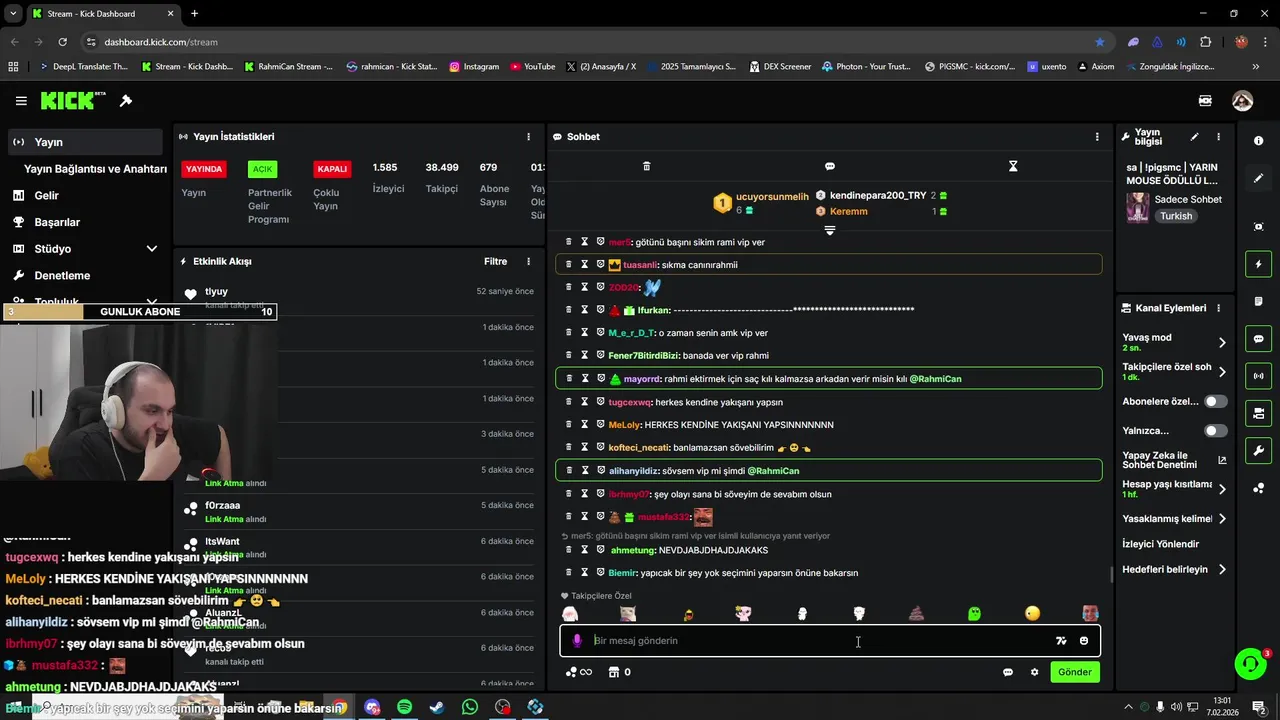Click the browser address bar
Viewport: 1280px width, 720px height.
(590, 42)
